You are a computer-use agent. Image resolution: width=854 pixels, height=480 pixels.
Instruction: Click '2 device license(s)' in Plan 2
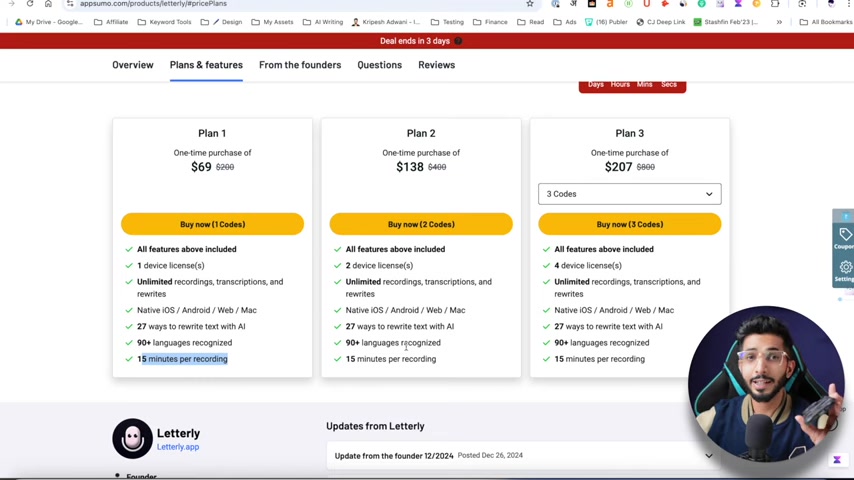click(x=379, y=265)
